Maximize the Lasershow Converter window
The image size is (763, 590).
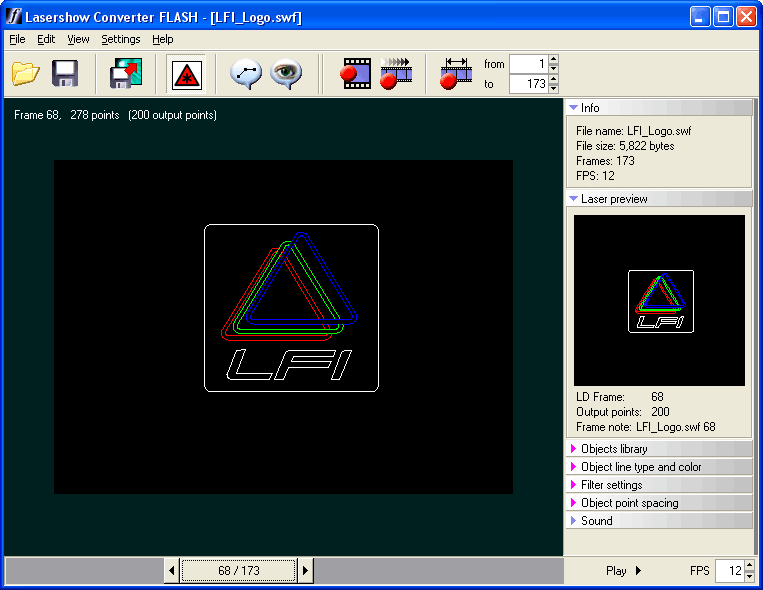[x=724, y=17]
